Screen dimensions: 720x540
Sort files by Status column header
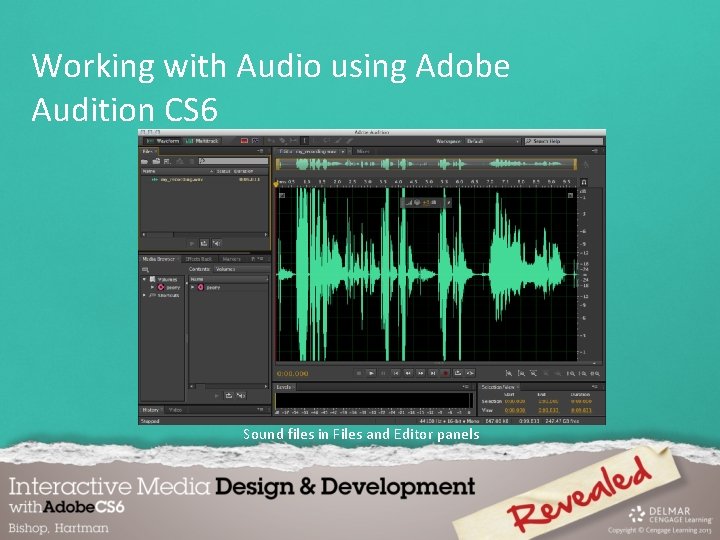223,171
